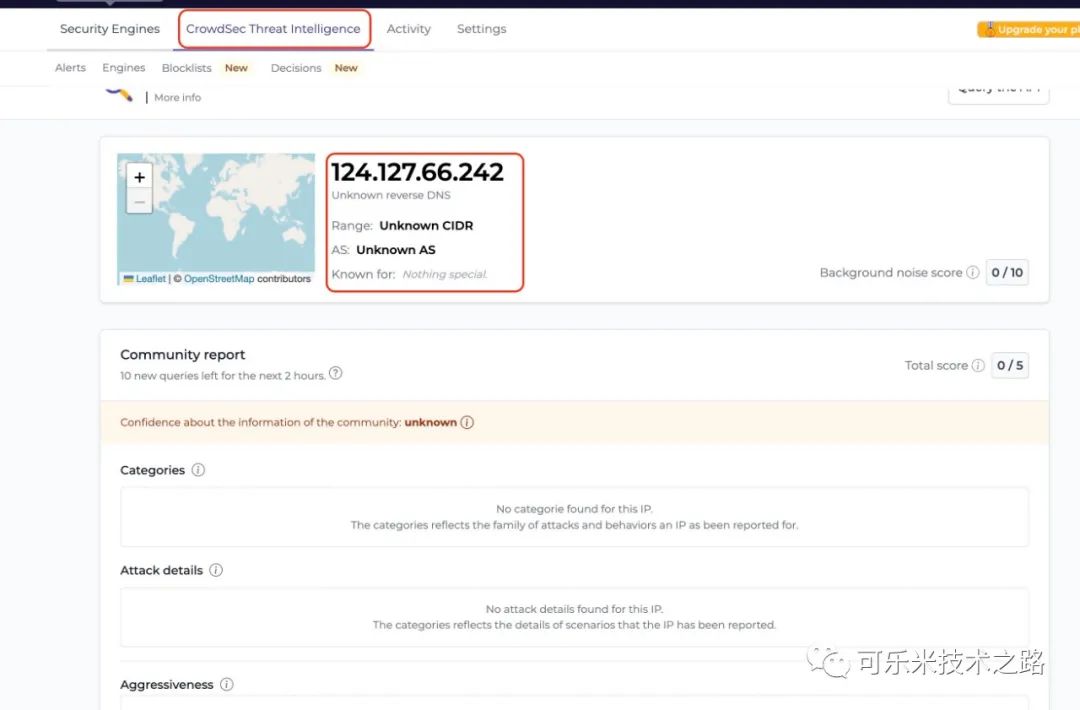Select the IP address 124.127.66.242
The width and height of the screenshot is (1080, 710).
pyautogui.click(x=417, y=172)
